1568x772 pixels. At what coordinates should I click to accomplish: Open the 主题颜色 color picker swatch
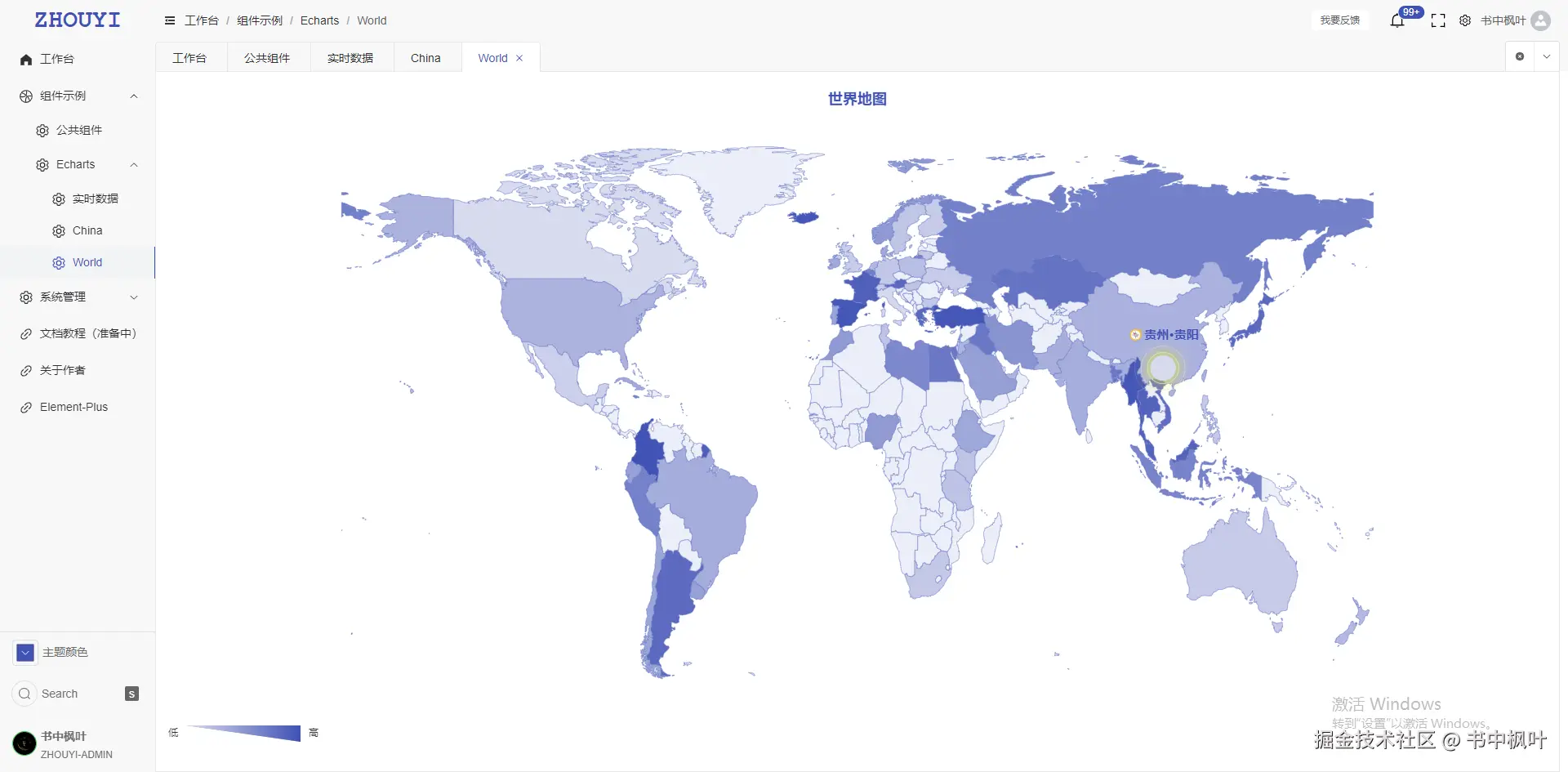[25, 652]
